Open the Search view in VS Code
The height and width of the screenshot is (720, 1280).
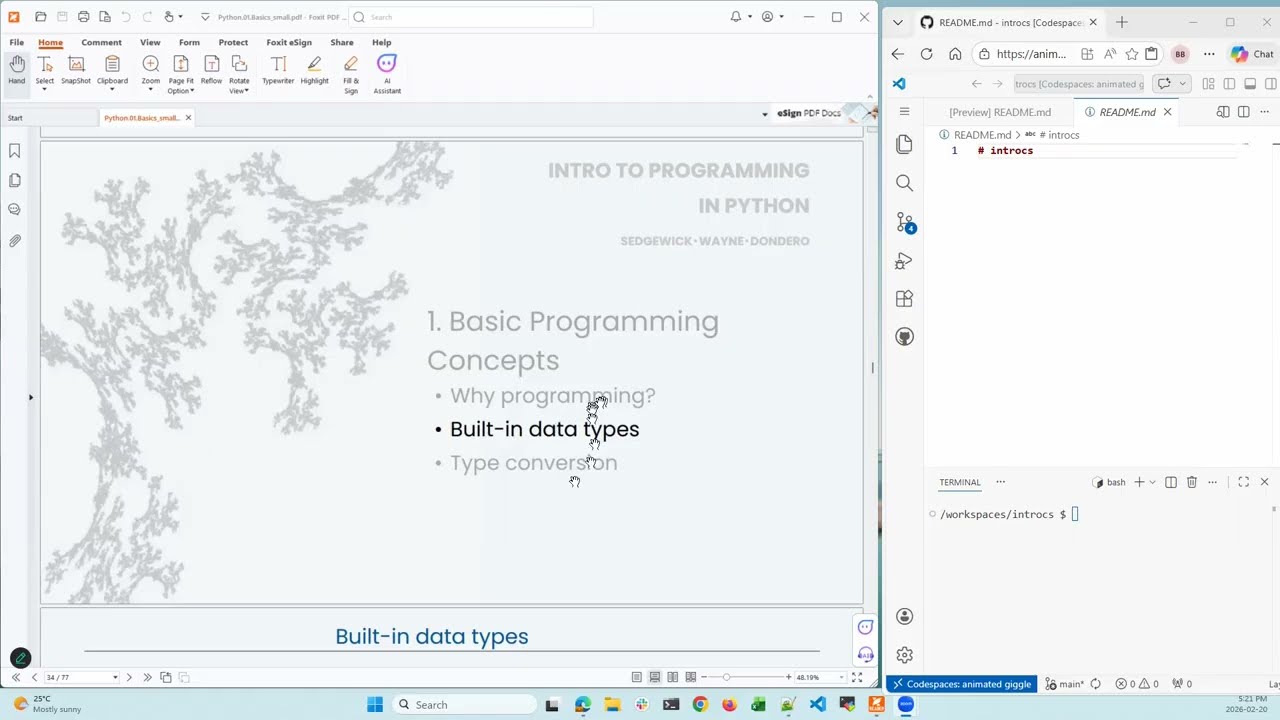pos(905,183)
